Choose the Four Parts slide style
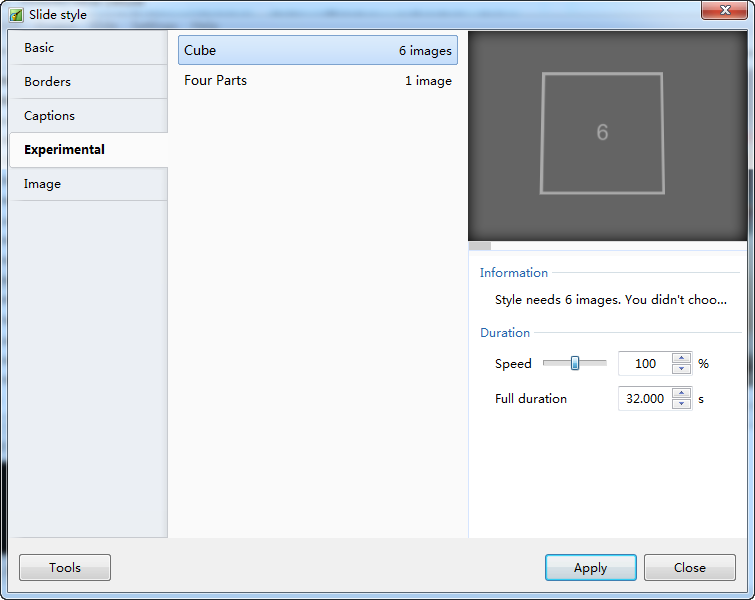Viewport: 755px width, 600px height. (317, 81)
